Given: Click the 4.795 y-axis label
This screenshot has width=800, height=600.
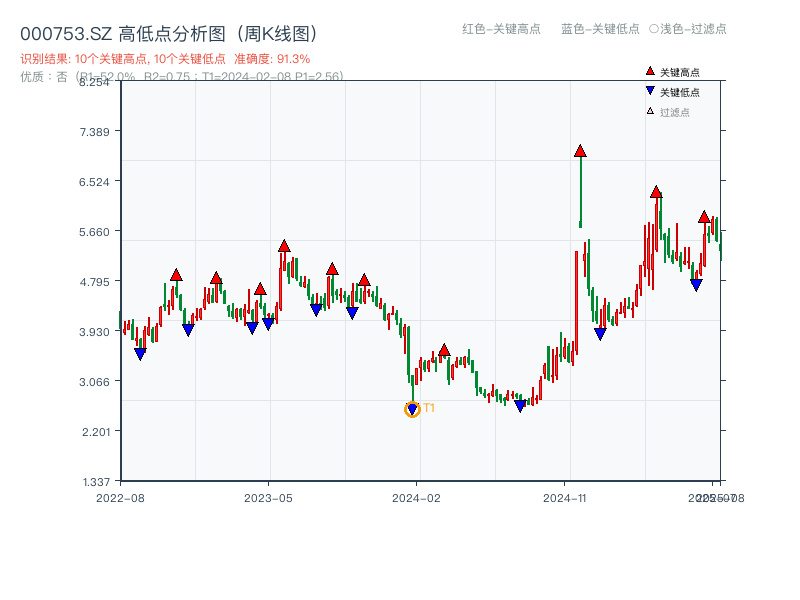Looking at the screenshot, I should (94, 282).
